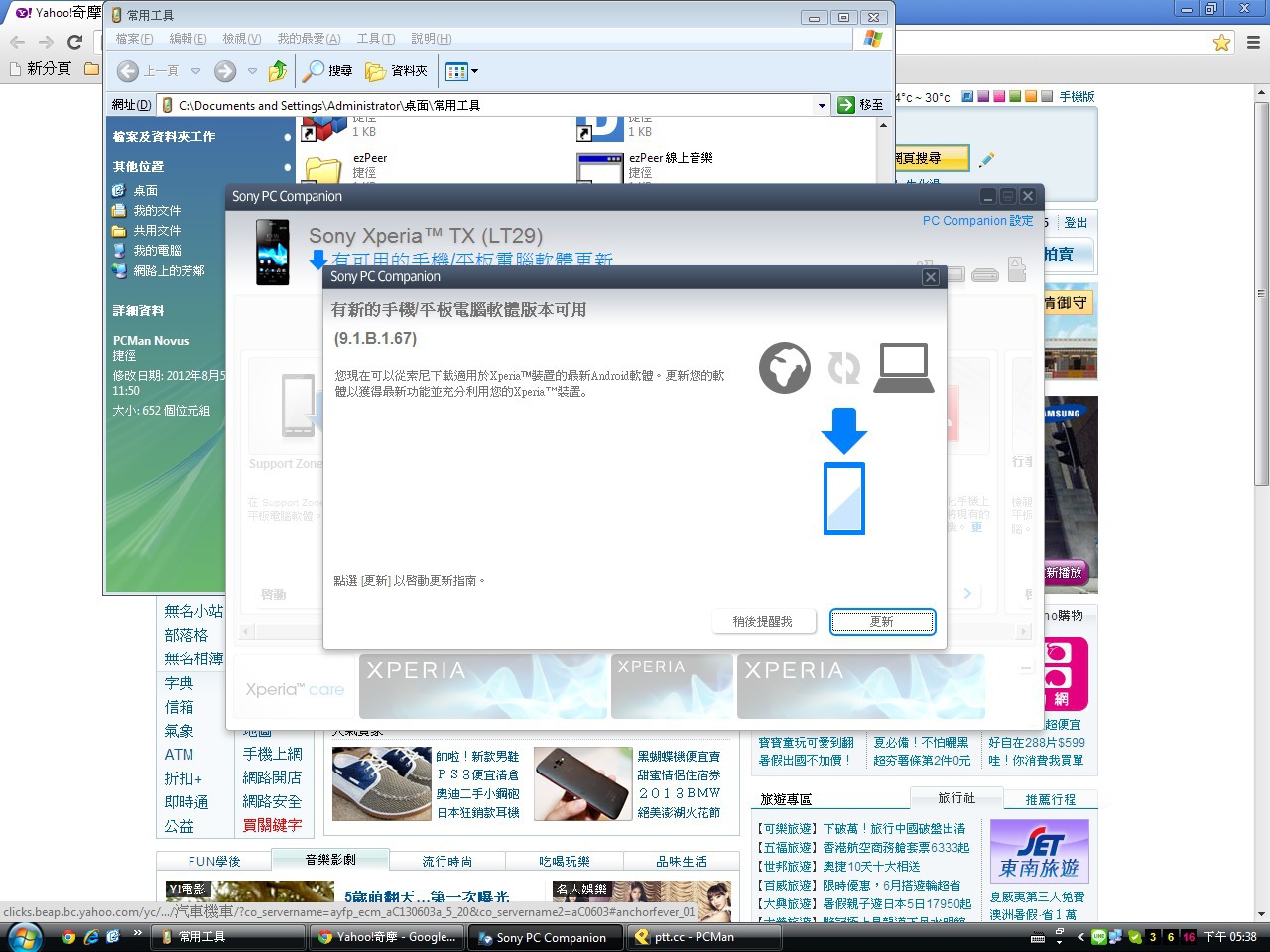This screenshot has height=952, width=1270.
Task: Expand the Explorer forward-history dropdown arrow
Action: [252, 71]
